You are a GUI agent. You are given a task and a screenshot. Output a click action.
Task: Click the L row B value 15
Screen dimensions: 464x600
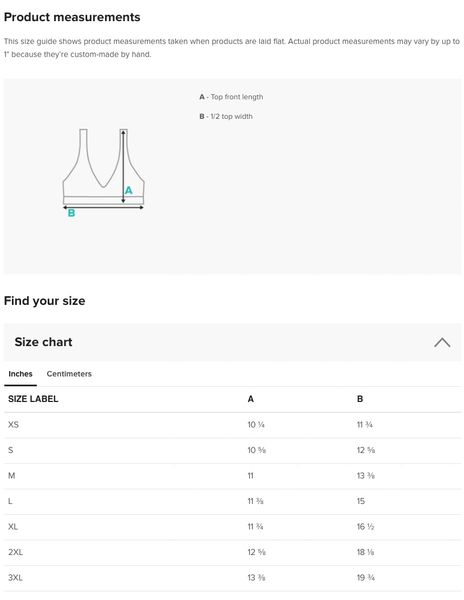point(361,501)
